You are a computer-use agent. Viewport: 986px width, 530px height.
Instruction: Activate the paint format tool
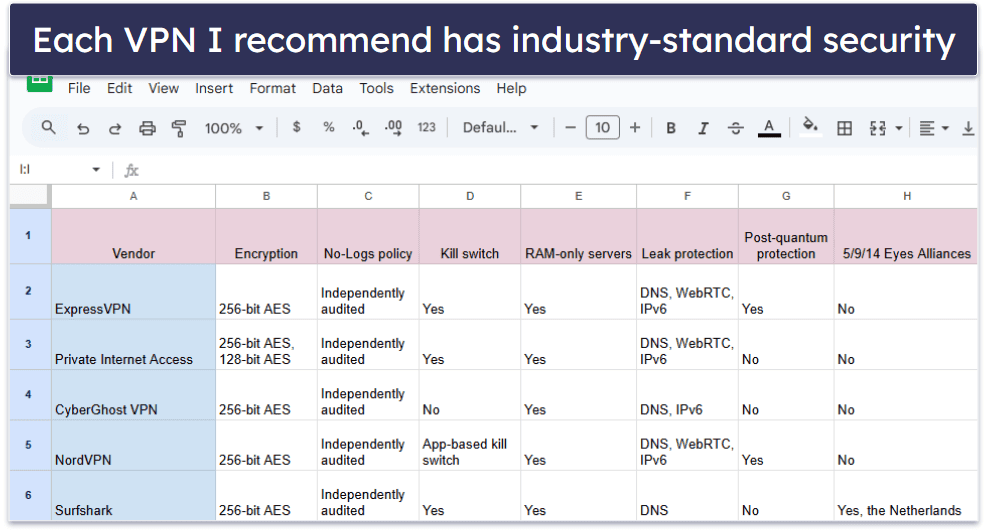[x=179, y=128]
